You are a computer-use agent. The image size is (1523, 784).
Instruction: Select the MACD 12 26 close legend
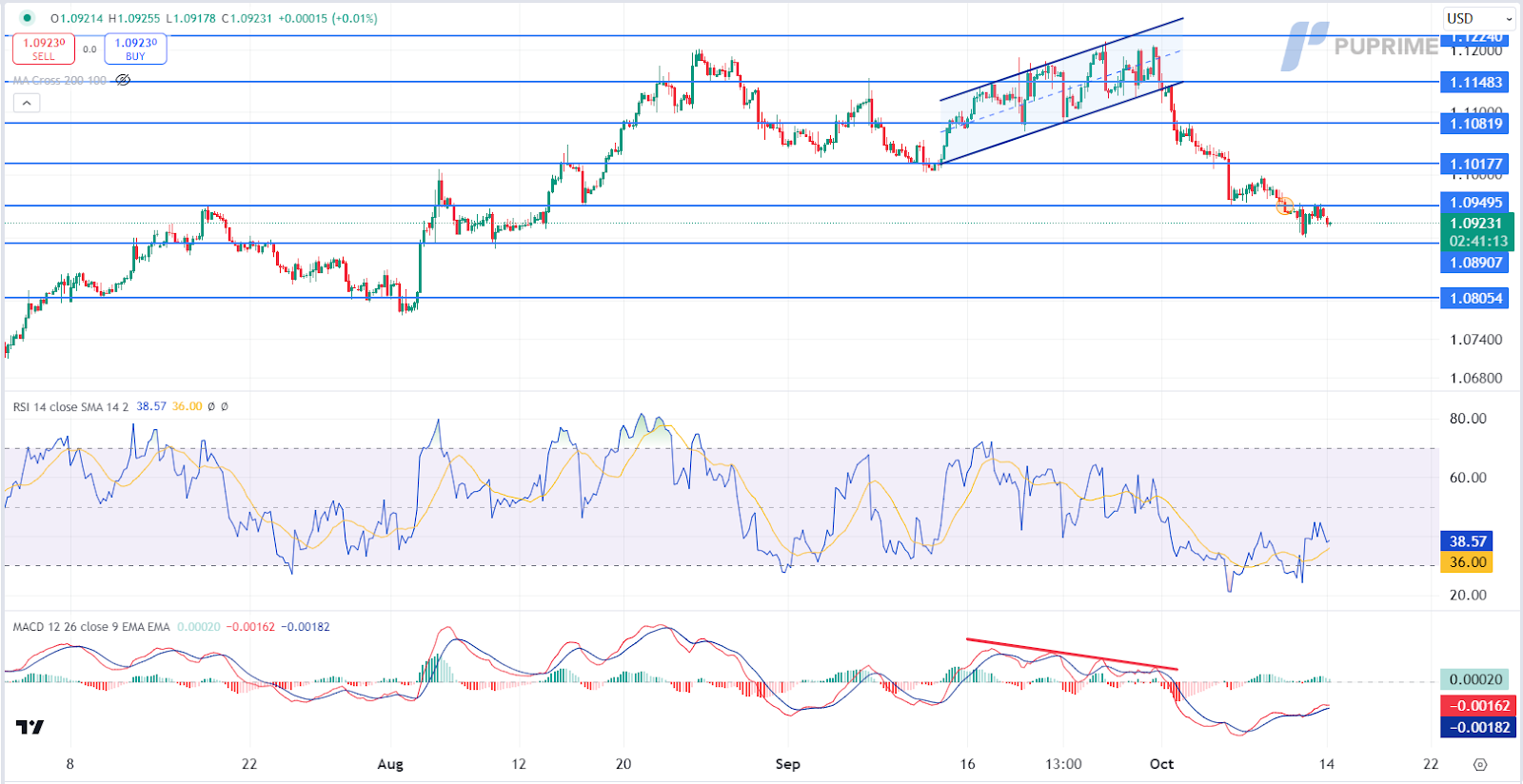coord(91,627)
